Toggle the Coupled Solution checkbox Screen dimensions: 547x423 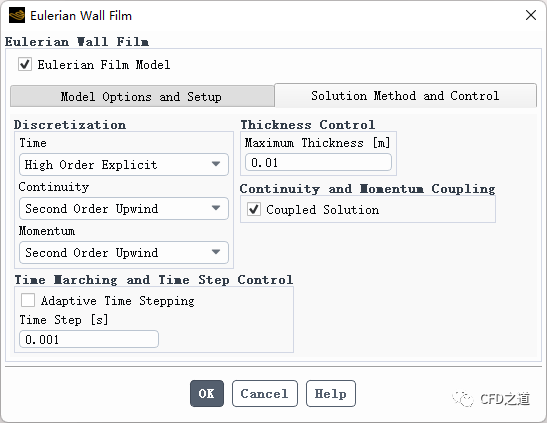coord(254,209)
